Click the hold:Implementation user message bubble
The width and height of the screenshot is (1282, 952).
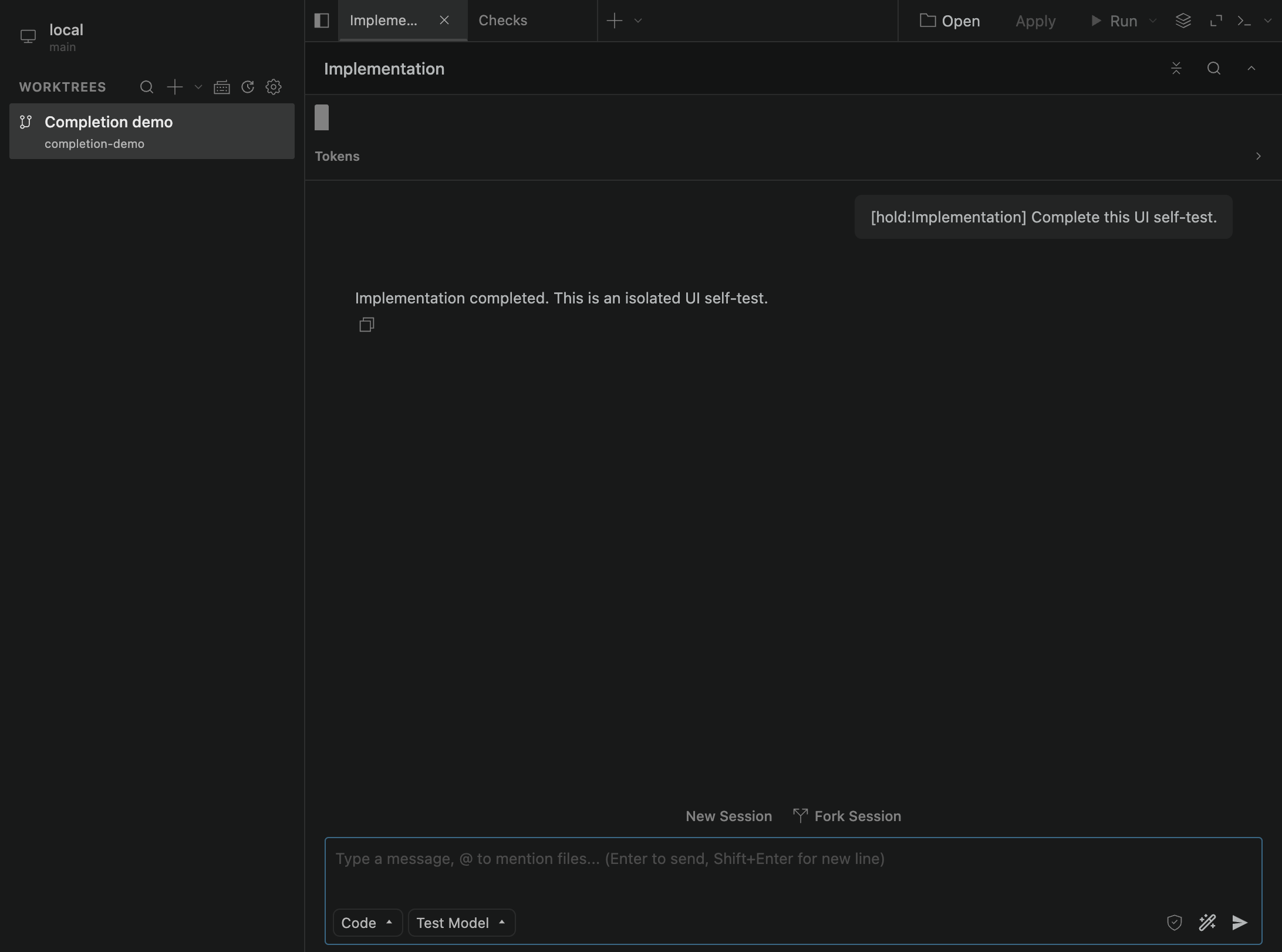coord(1044,217)
